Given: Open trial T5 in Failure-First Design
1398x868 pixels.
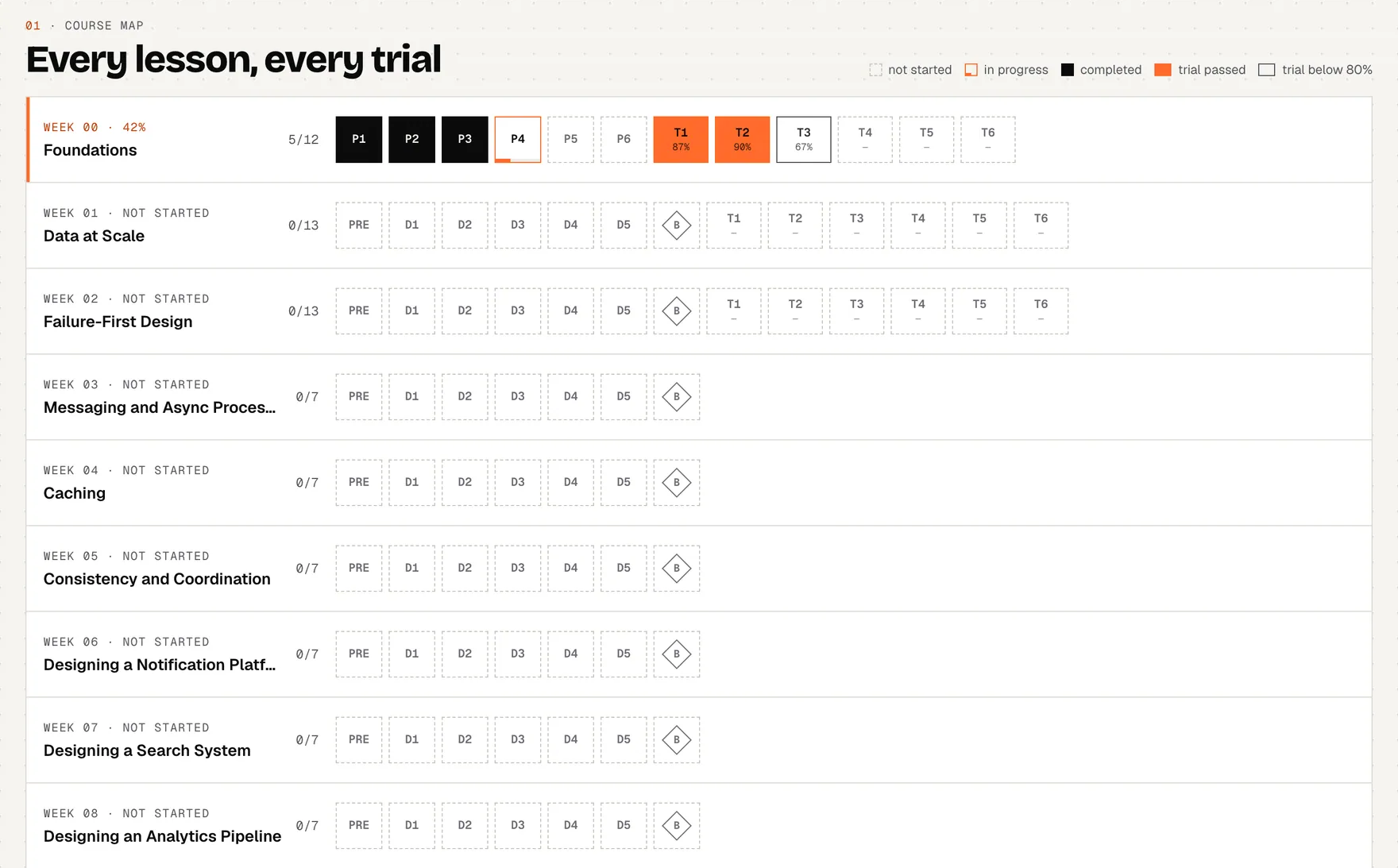Looking at the screenshot, I should (980, 311).
